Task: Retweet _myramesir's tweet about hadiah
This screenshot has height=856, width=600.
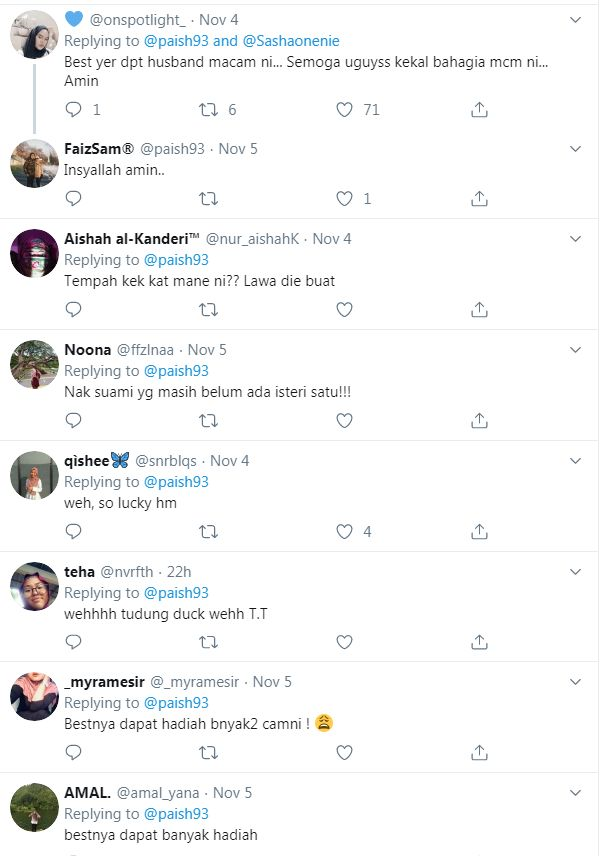Action: tap(209, 753)
